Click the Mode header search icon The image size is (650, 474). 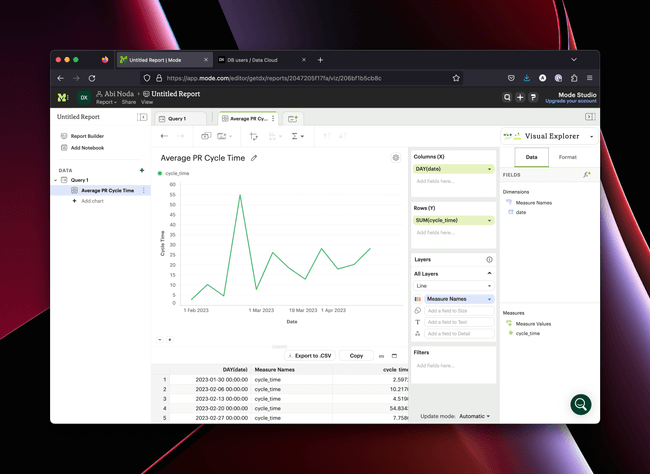pyautogui.click(x=507, y=97)
